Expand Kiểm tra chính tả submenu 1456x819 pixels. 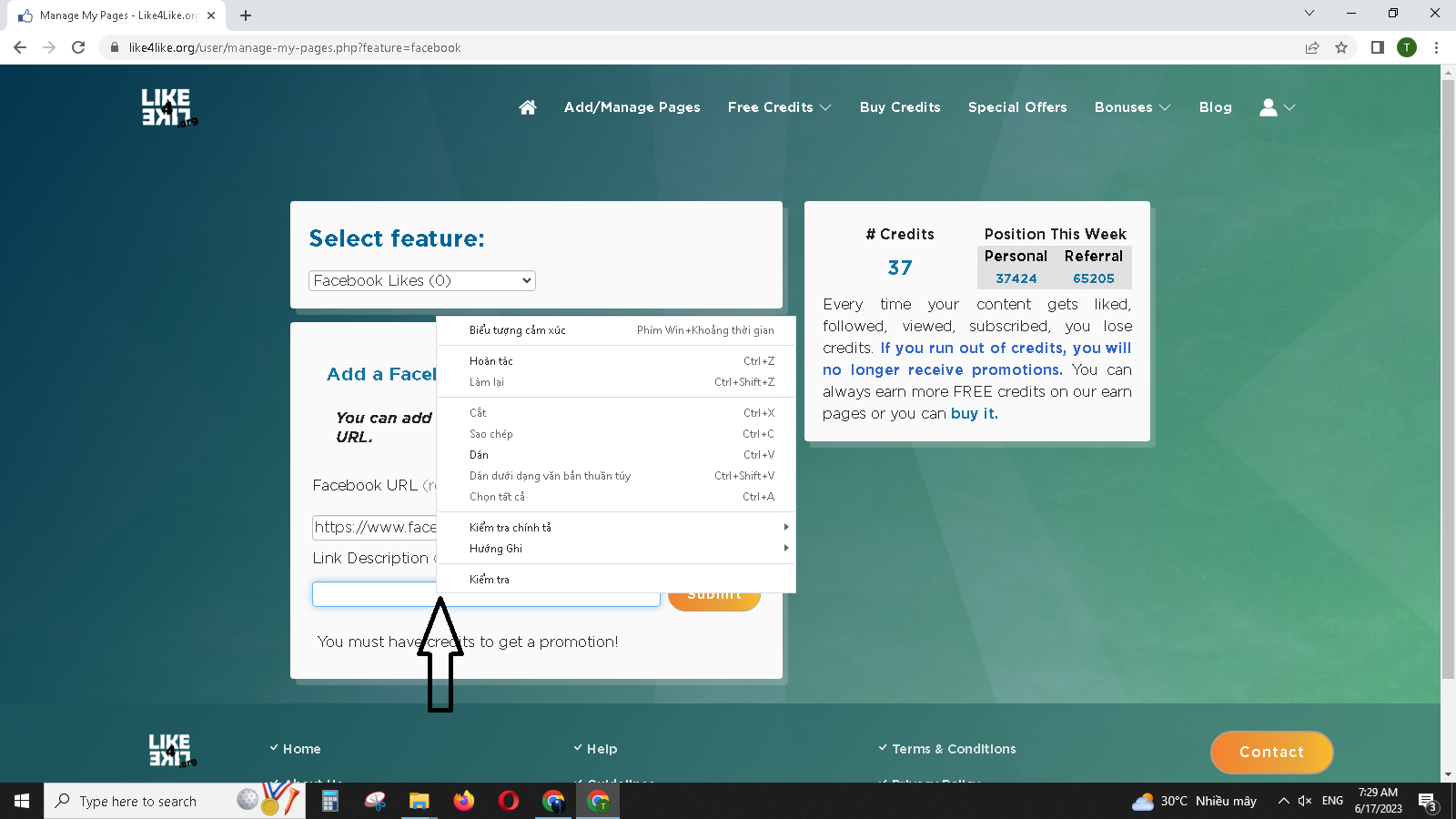pos(616,528)
